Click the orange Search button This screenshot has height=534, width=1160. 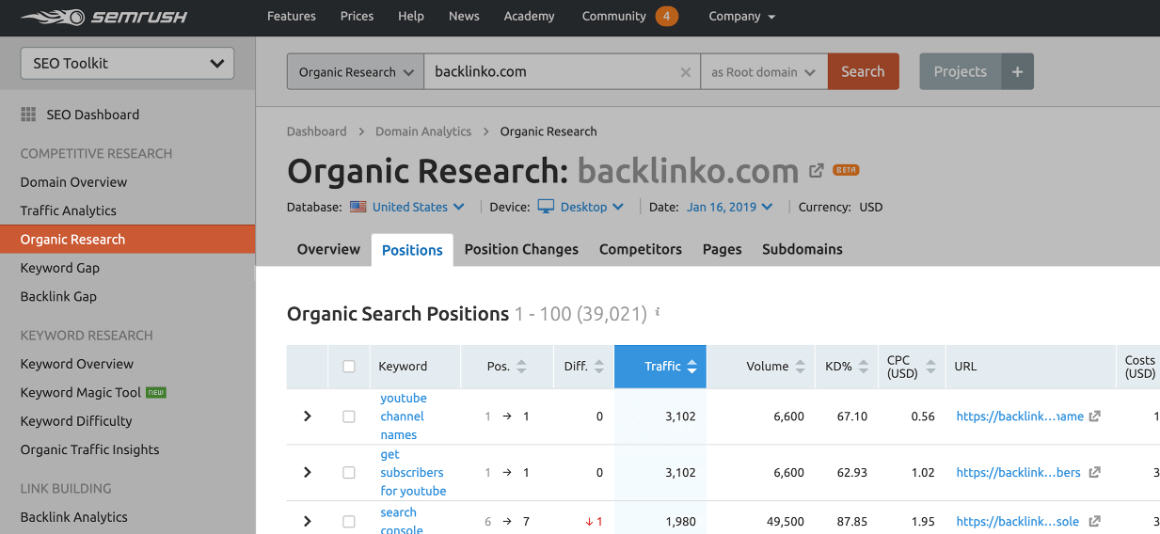863,72
